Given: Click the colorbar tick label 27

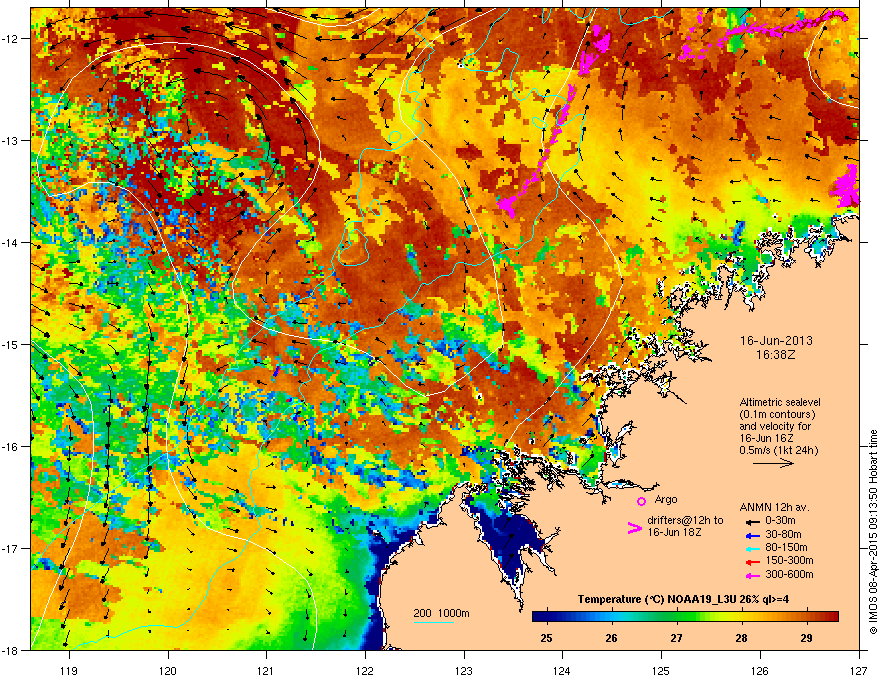Looking at the screenshot, I should (676, 638).
